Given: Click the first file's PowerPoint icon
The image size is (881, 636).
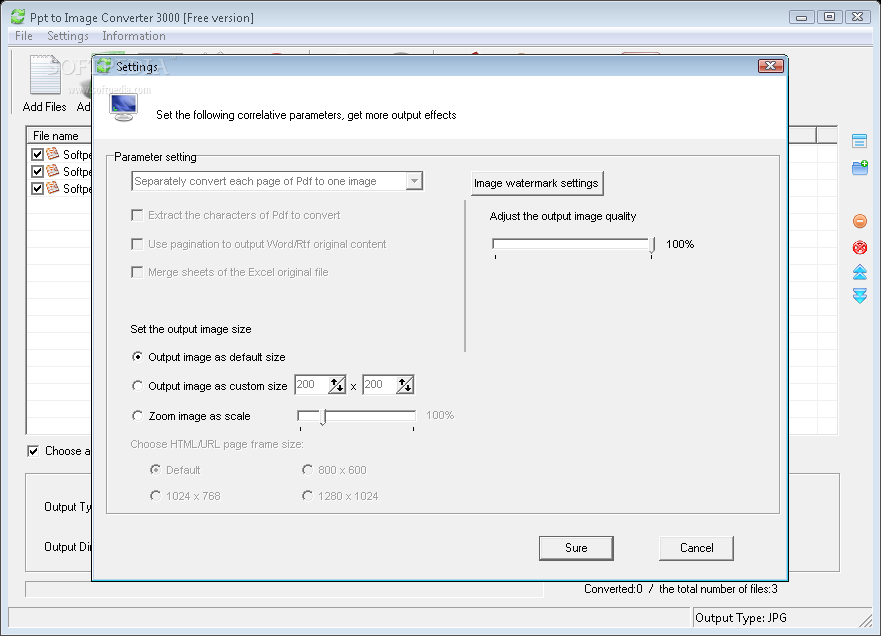Looking at the screenshot, I should click(x=53, y=153).
